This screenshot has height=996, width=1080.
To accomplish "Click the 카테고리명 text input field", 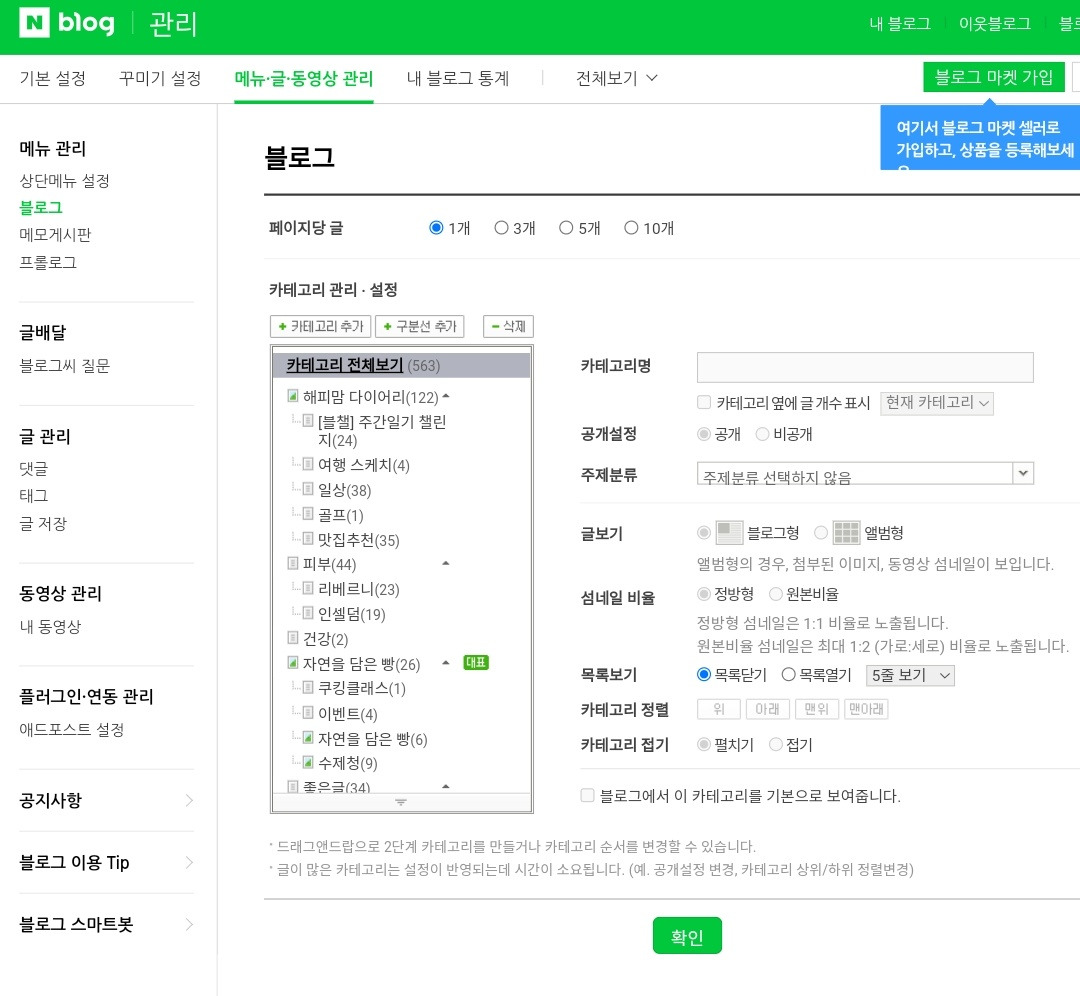I will [x=864, y=367].
